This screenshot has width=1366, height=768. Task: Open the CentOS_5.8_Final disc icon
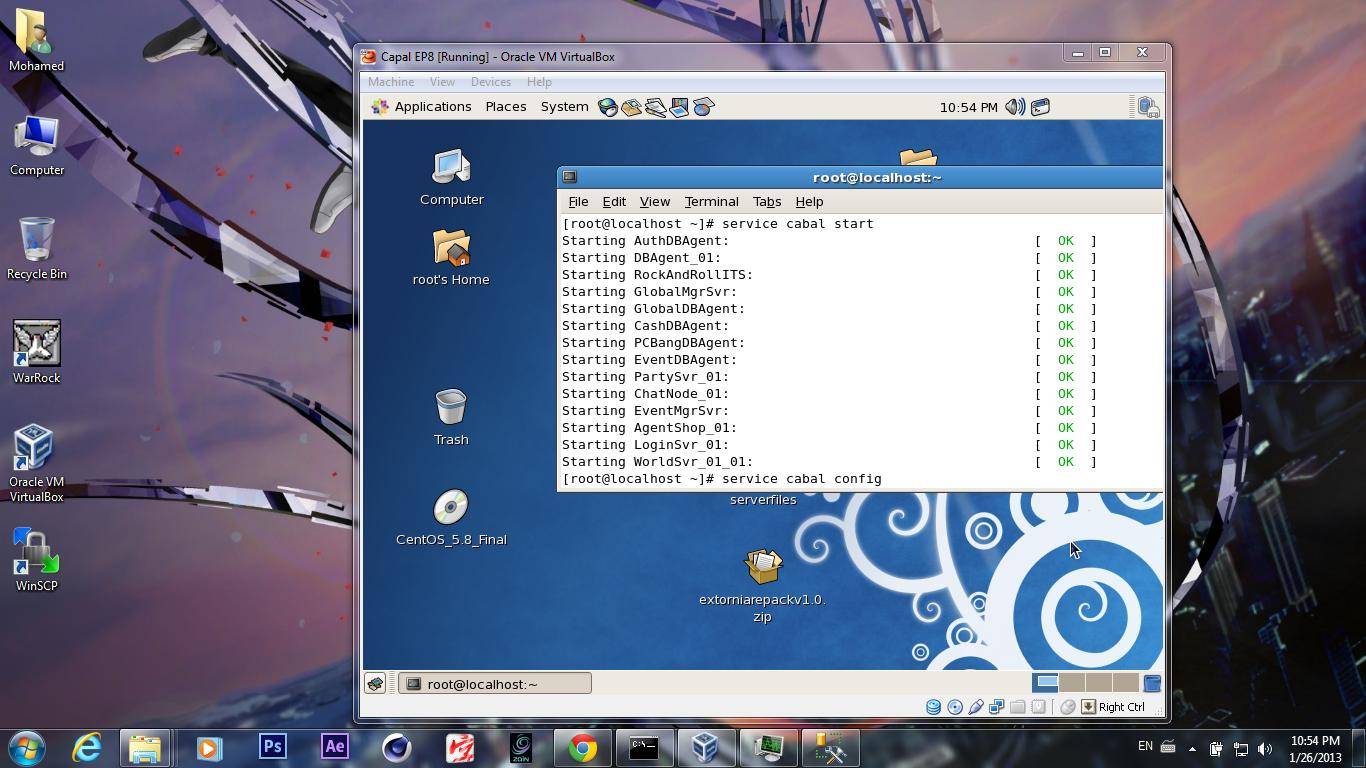[x=451, y=517]
